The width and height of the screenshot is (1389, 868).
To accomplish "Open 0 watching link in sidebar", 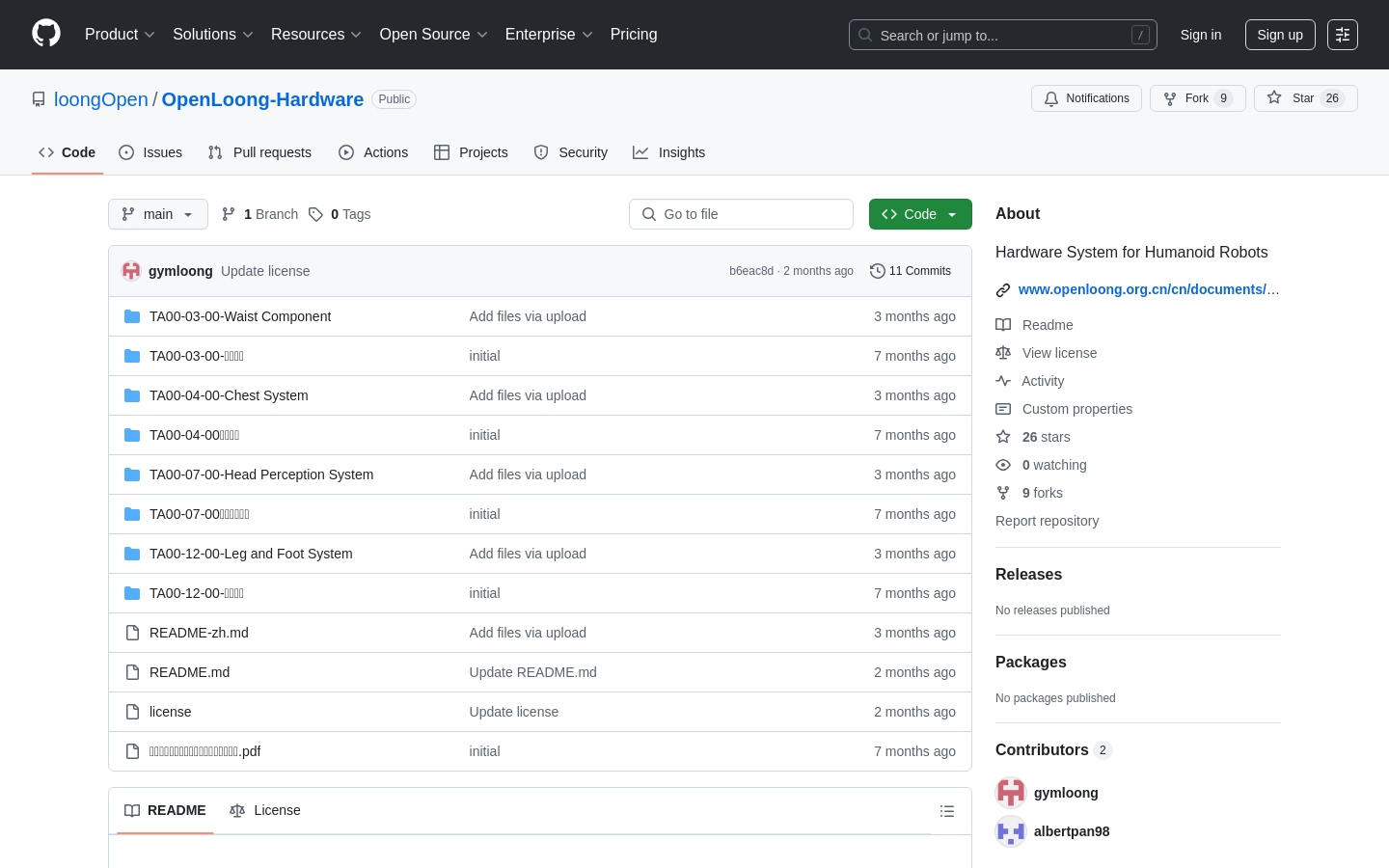I will coord(1041,465).
